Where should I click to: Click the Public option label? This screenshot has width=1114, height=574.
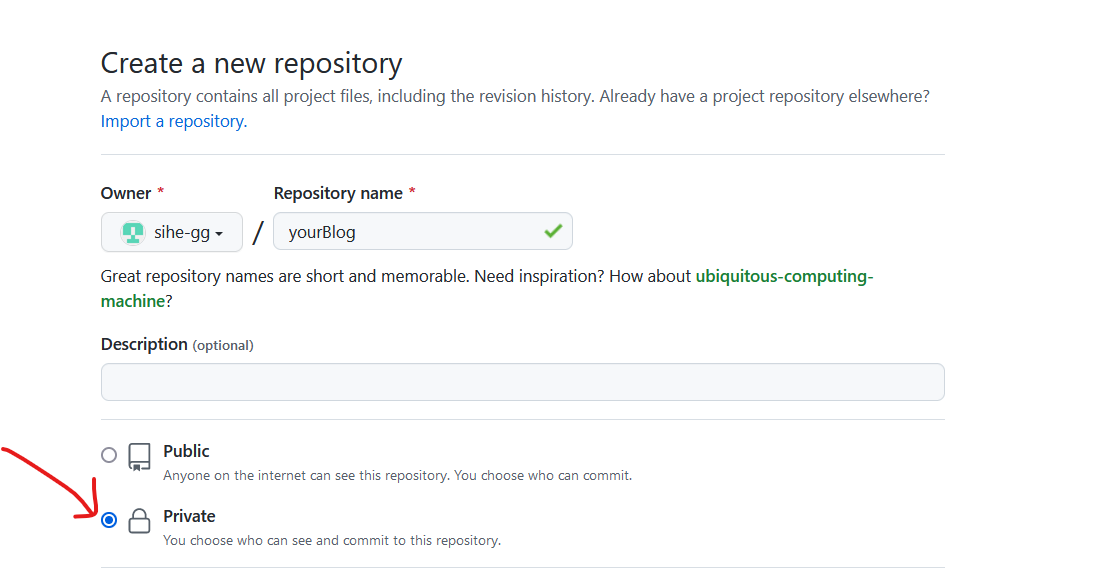186,451
